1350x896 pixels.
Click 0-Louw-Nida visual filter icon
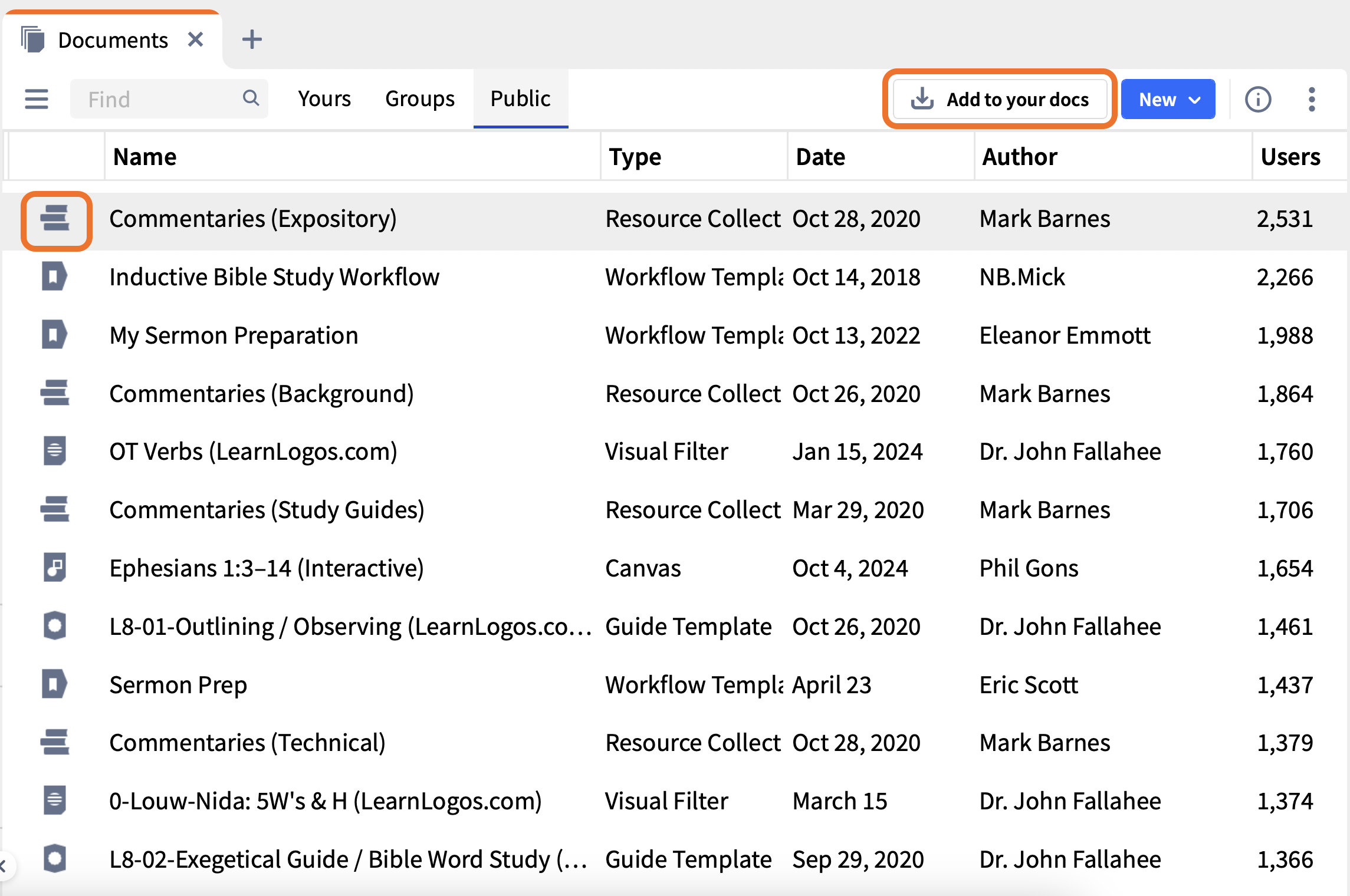pos(55,801)
